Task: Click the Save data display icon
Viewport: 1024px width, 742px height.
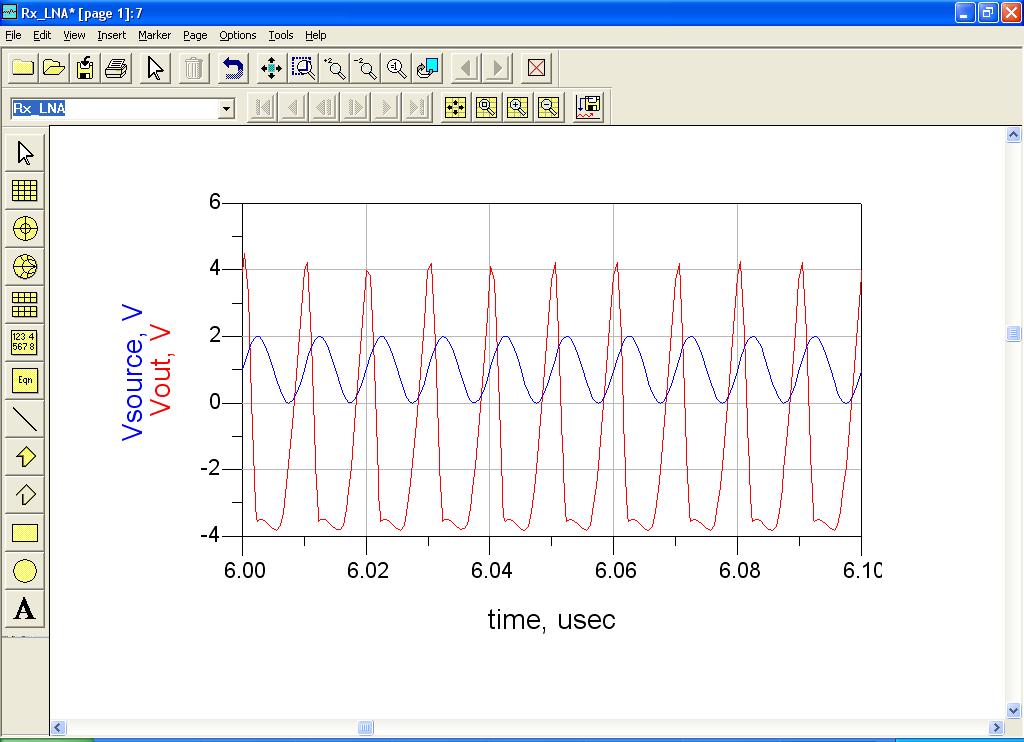Action: (85, 68)
